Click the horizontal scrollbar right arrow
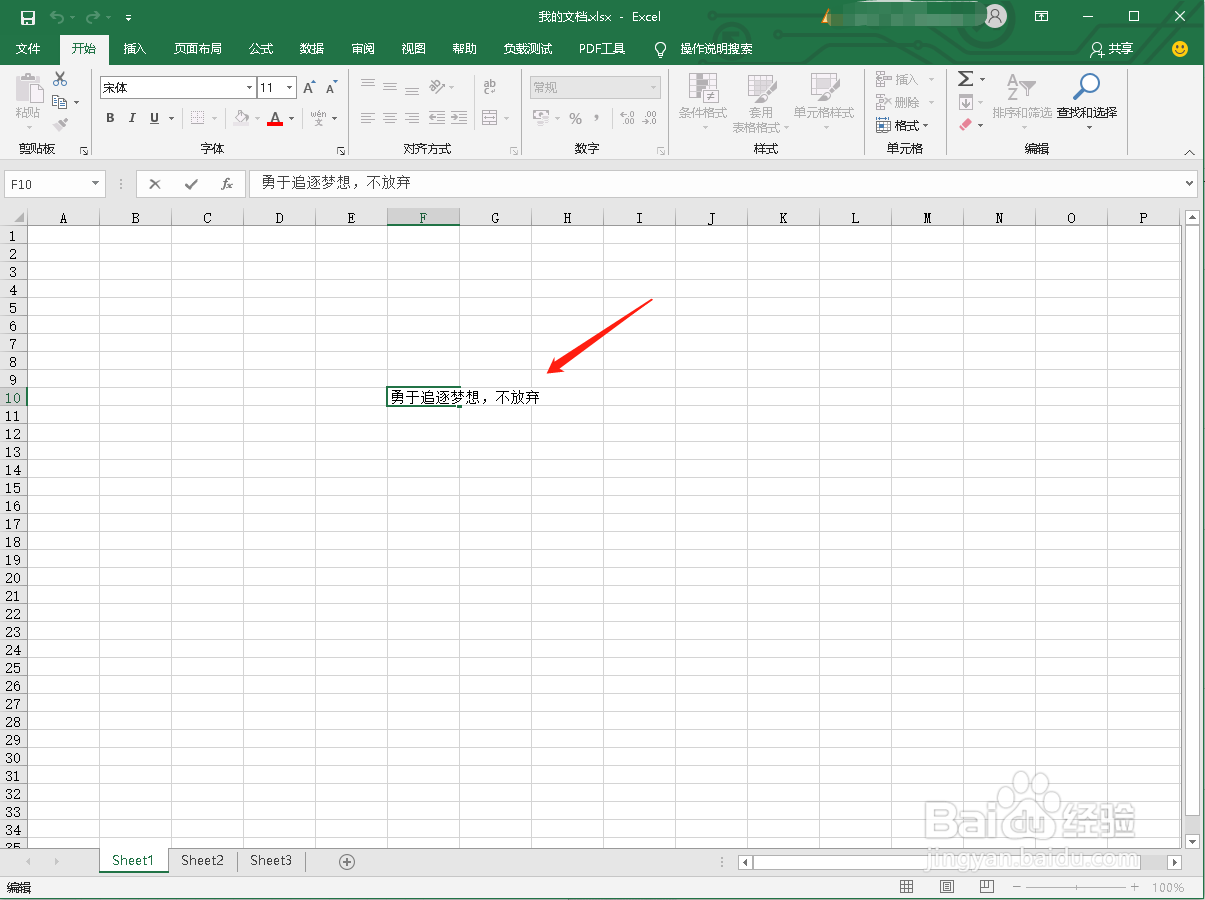 [x=1175, y=862]
